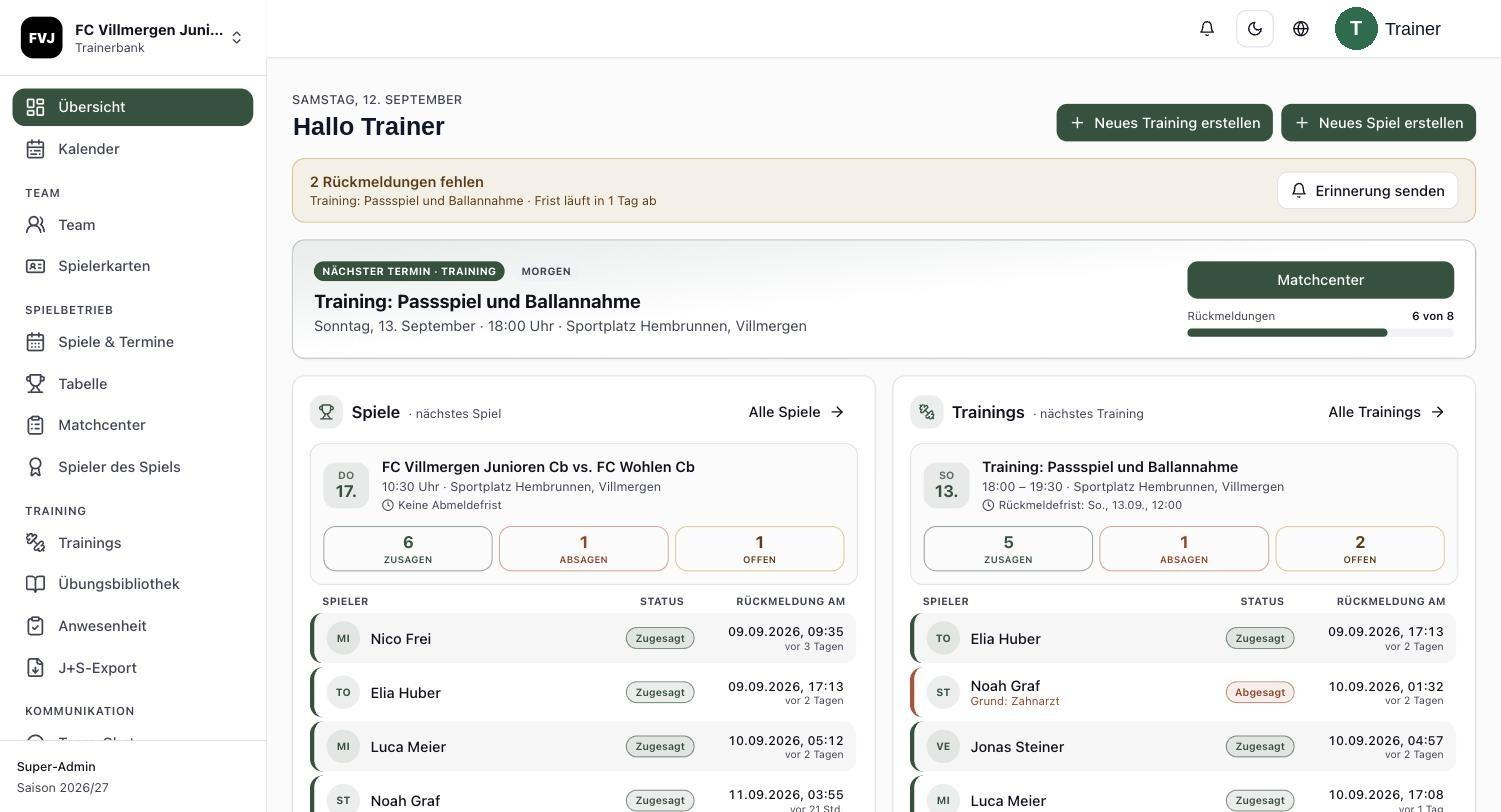Click the J+S-Export file icon
1501x812 pixels.
(35, 668)
